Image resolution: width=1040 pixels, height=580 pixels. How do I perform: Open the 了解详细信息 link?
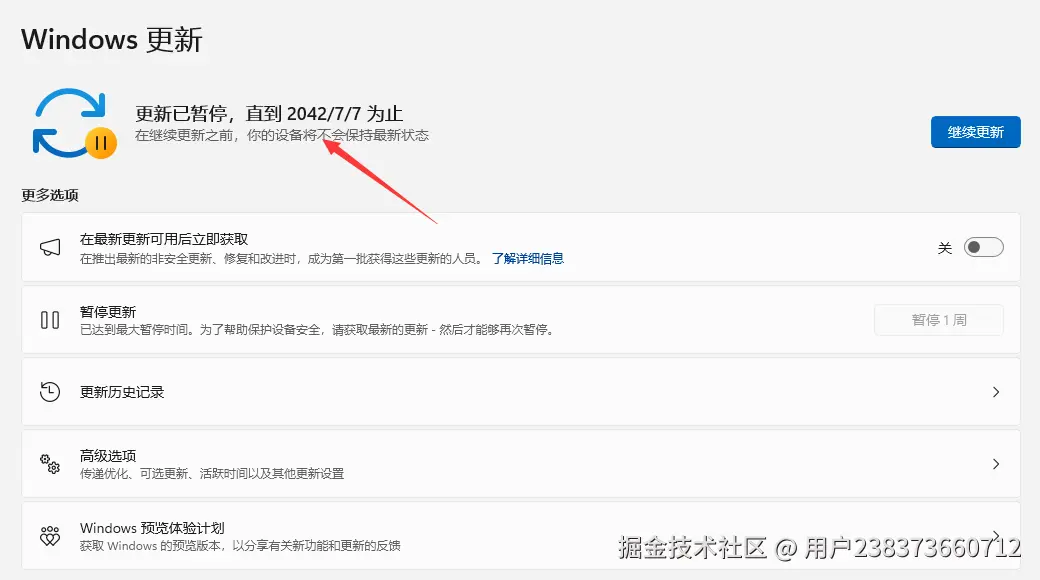[529, 258]
